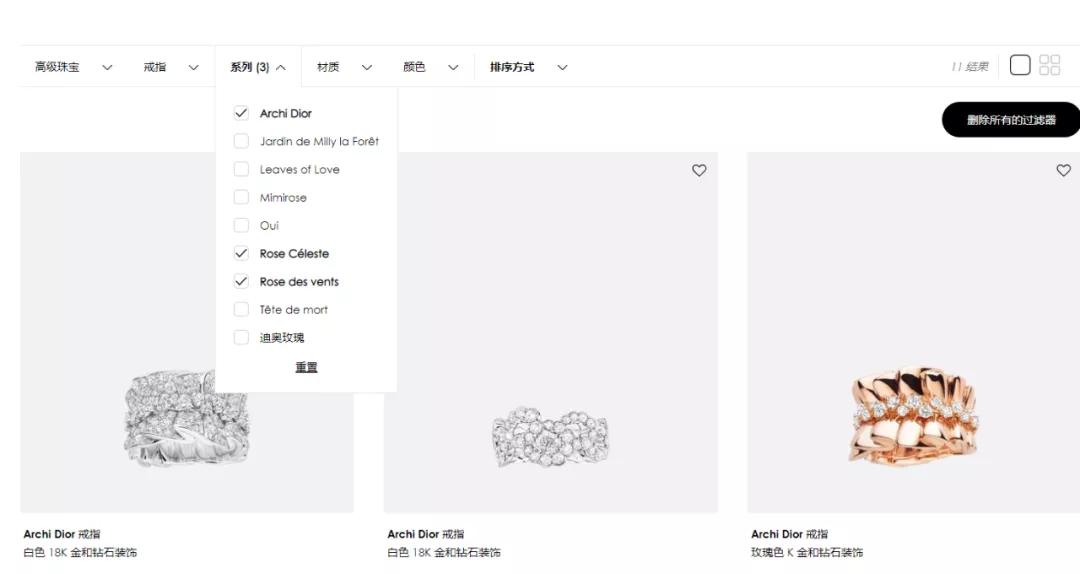Image resolution: width=1080 pixels, height=574 pixels.
Task: Check the Leaves of Love checkbox
Action: pyautogui.click(x=241, y=170)
